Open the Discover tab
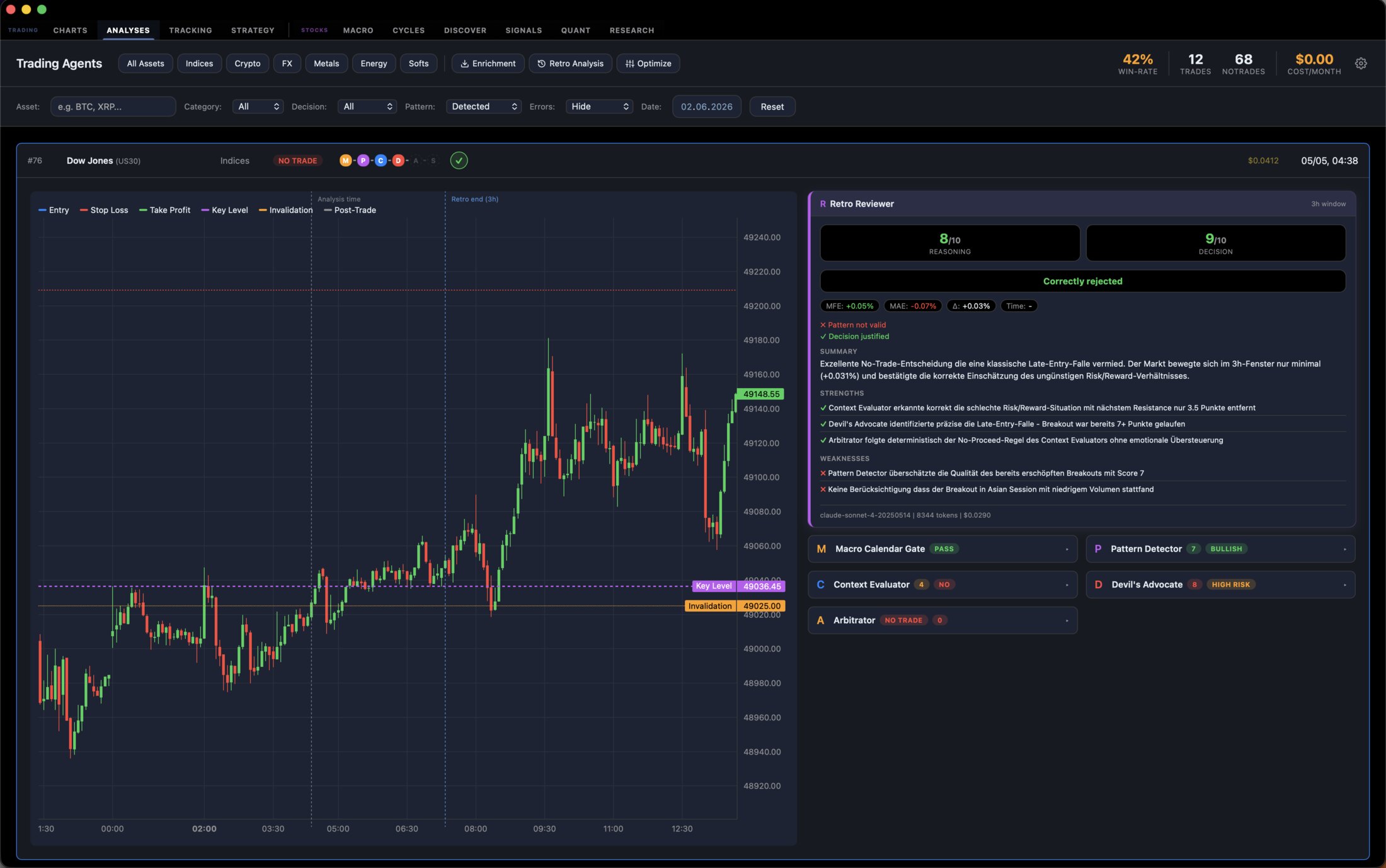 pyautogui.click(x=465, y=30)
